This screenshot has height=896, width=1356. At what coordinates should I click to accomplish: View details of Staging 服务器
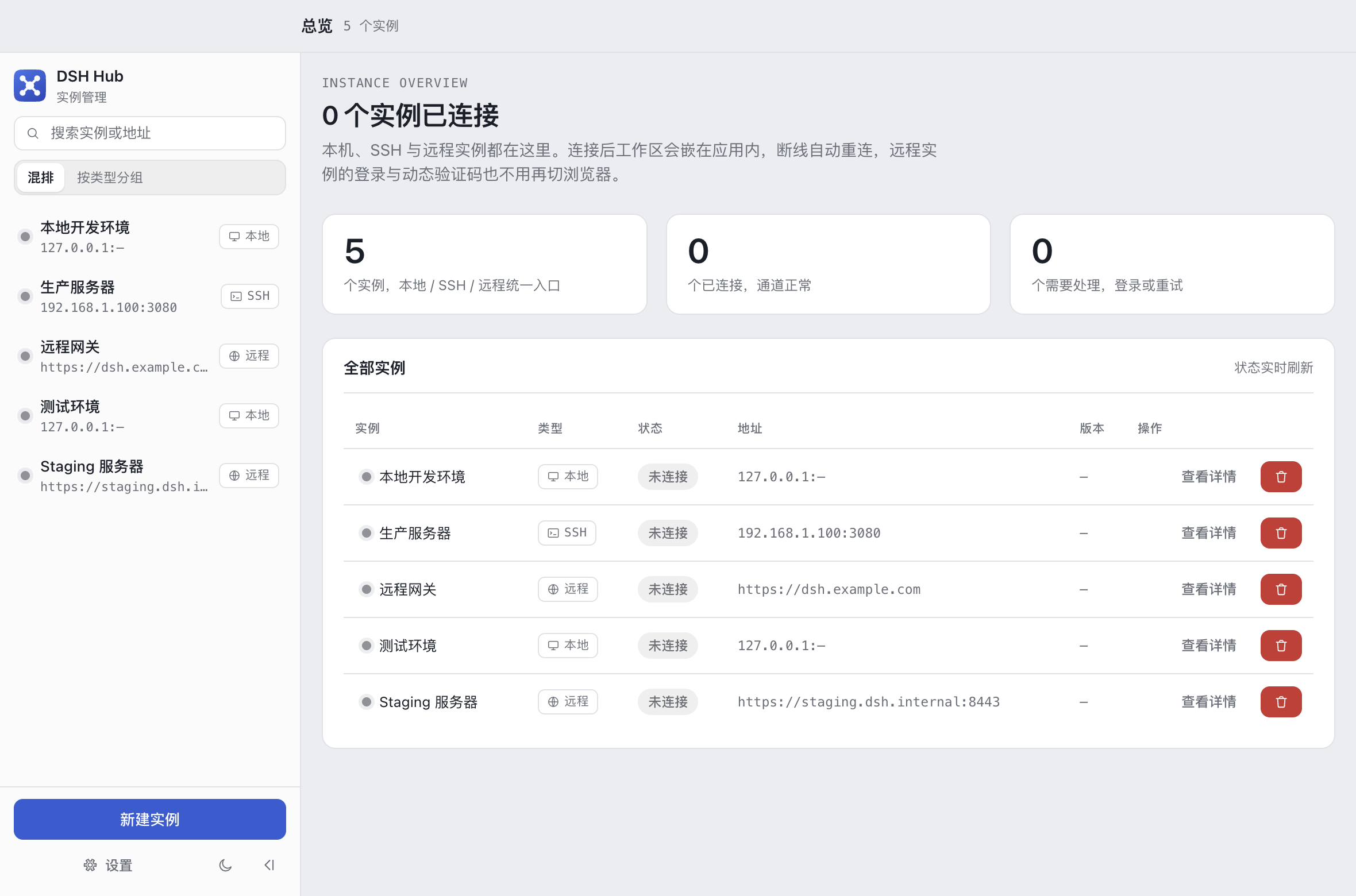(1209, 702)
